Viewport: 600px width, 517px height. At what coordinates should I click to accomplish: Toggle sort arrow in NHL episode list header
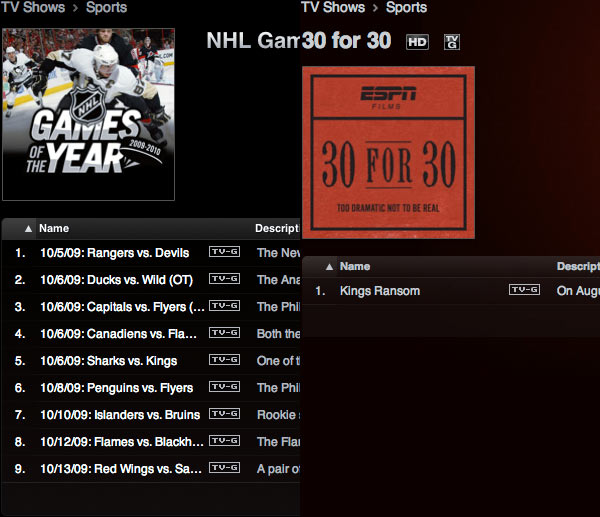pyautogui.click(x=28, y=229)
